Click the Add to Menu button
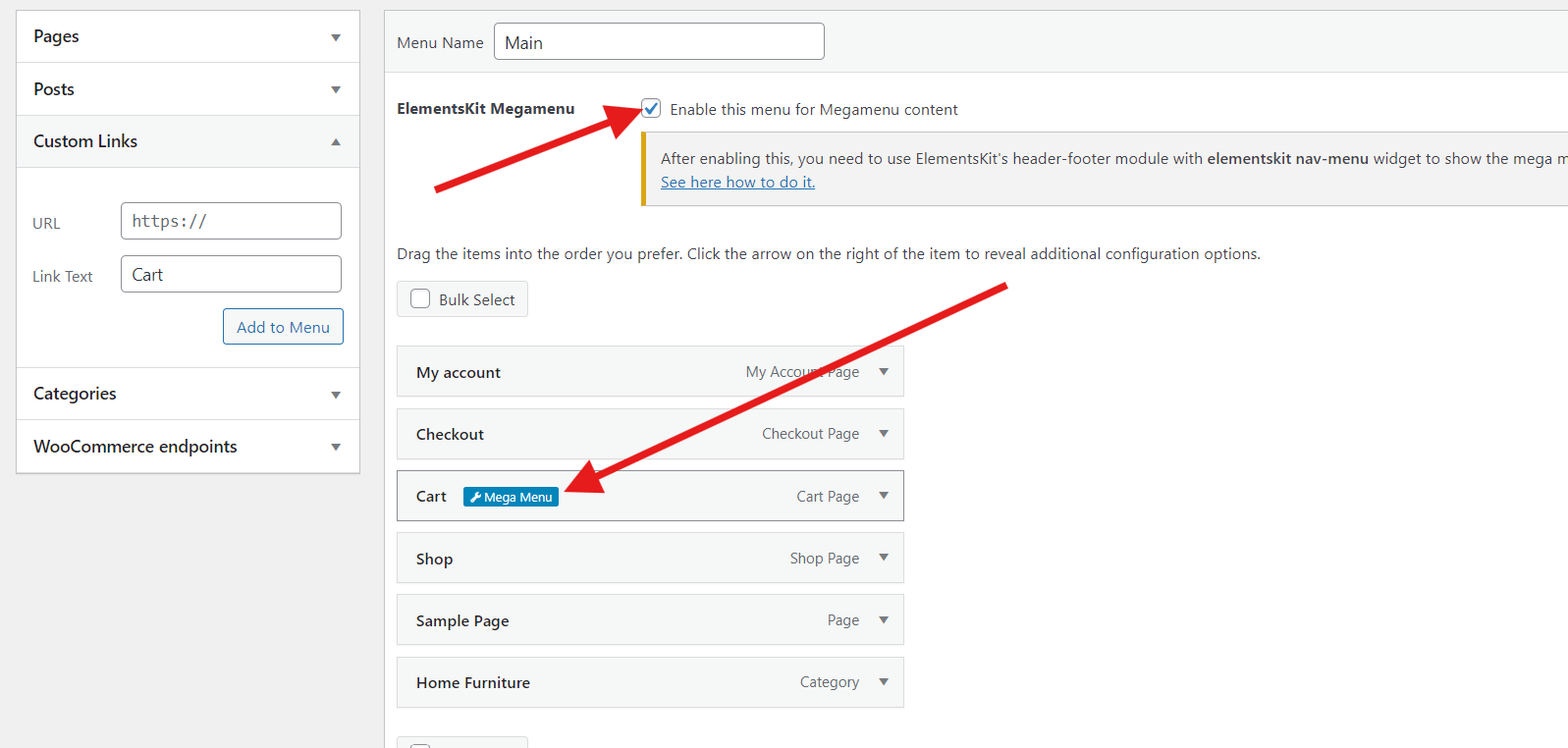 pyautogui.click(x=283, y=327)
